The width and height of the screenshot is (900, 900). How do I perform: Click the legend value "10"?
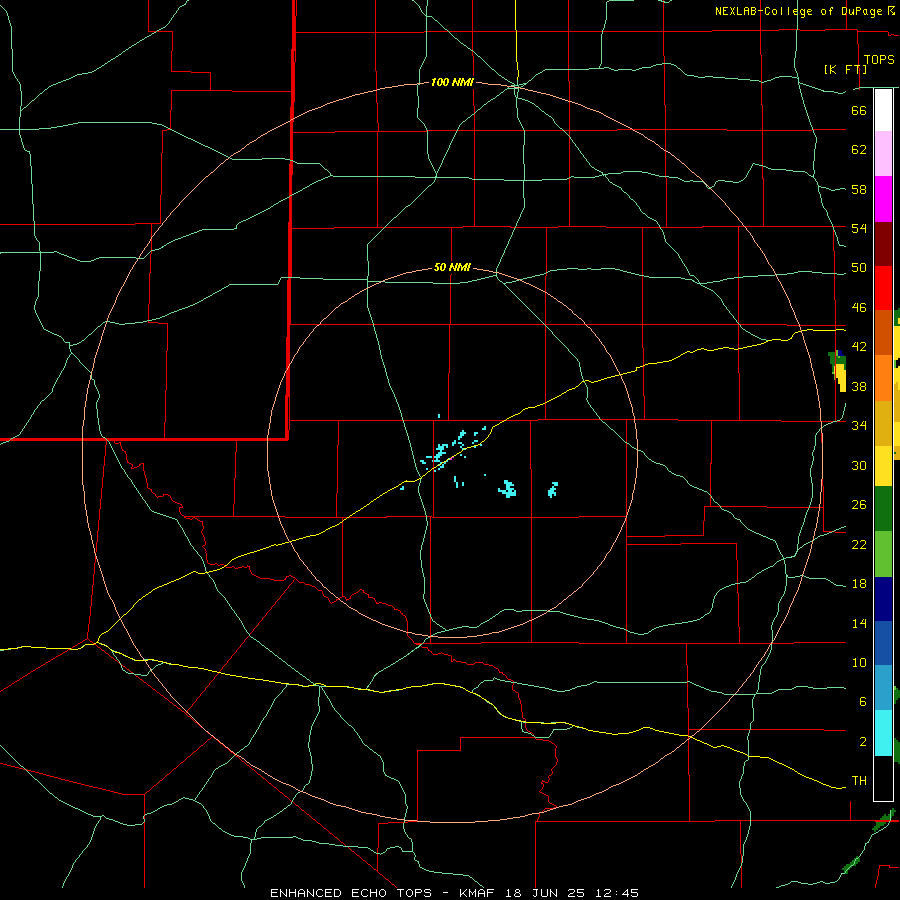coord(859,663)
